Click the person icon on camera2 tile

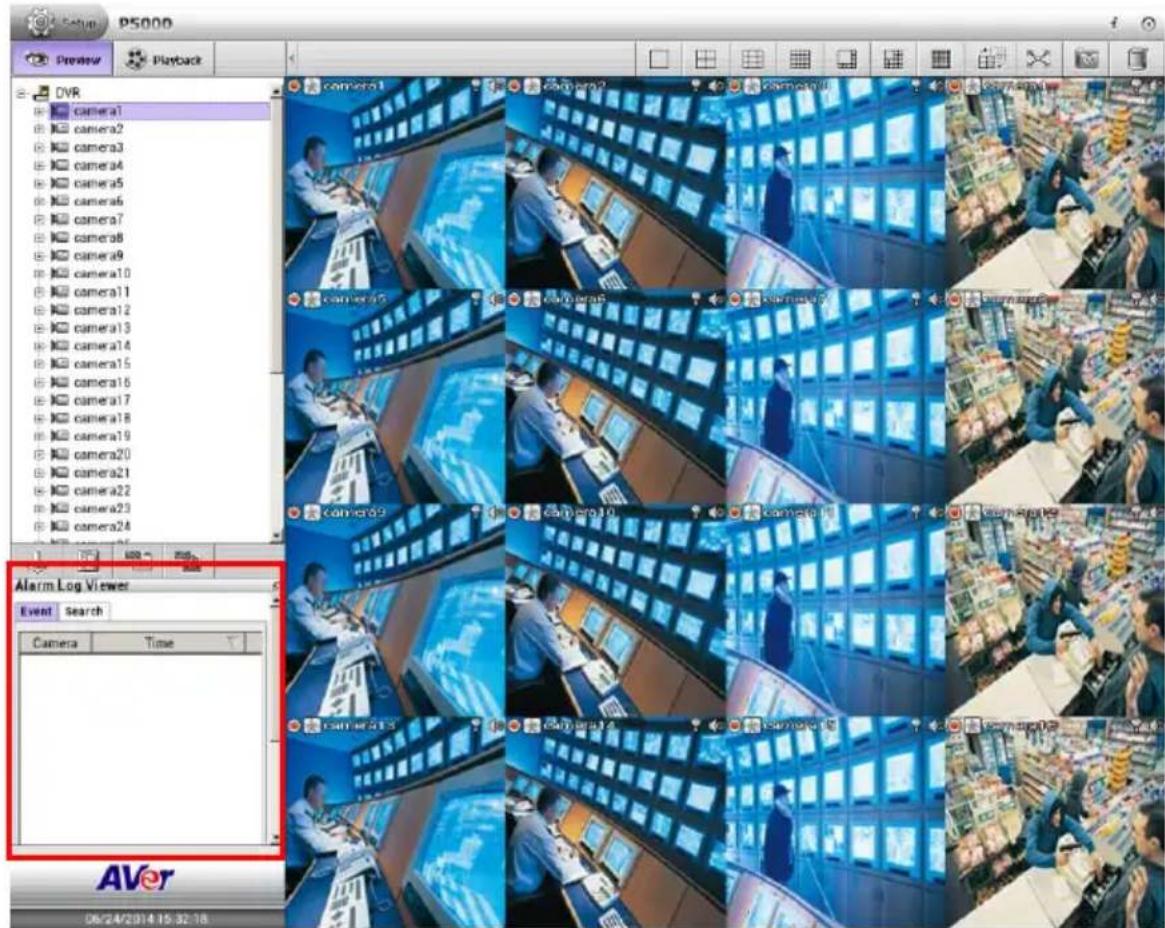(x=532, y=86)
